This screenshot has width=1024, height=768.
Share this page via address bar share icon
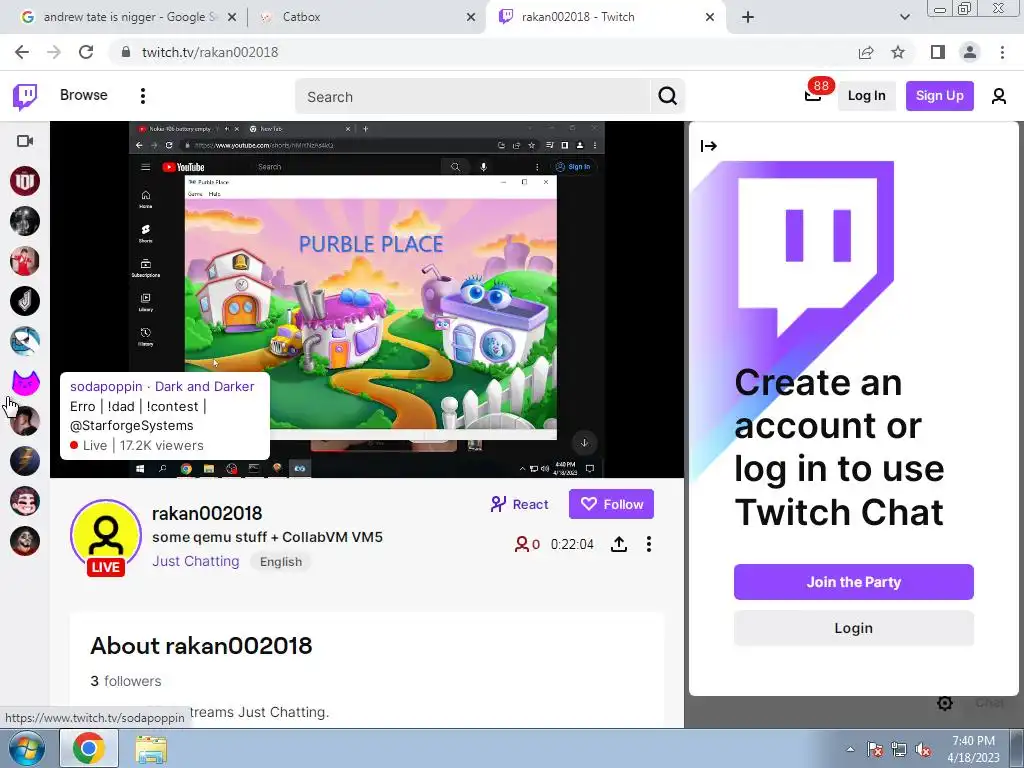pos(866,52)
